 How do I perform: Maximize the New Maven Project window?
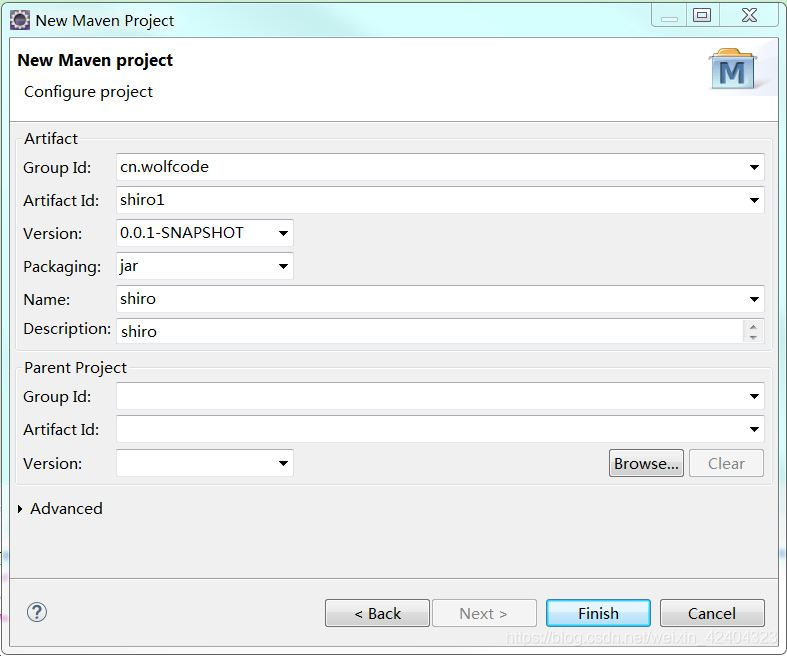pos(702,15)
